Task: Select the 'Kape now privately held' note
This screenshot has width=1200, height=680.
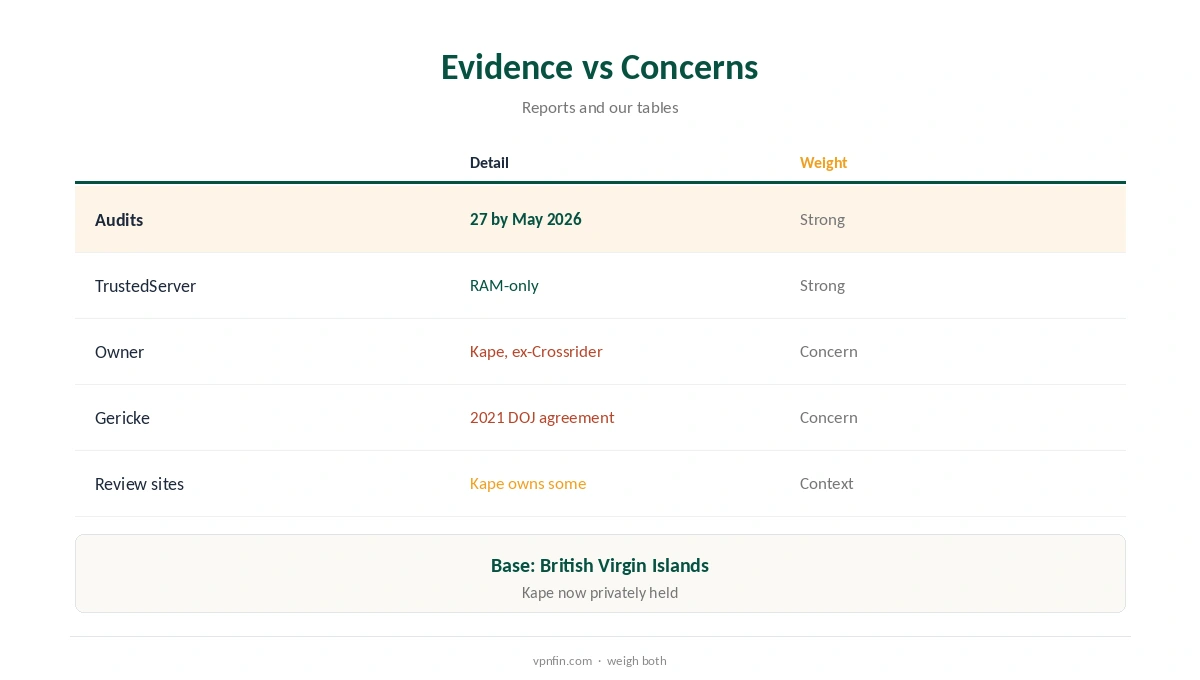Action: pos(600,592)
